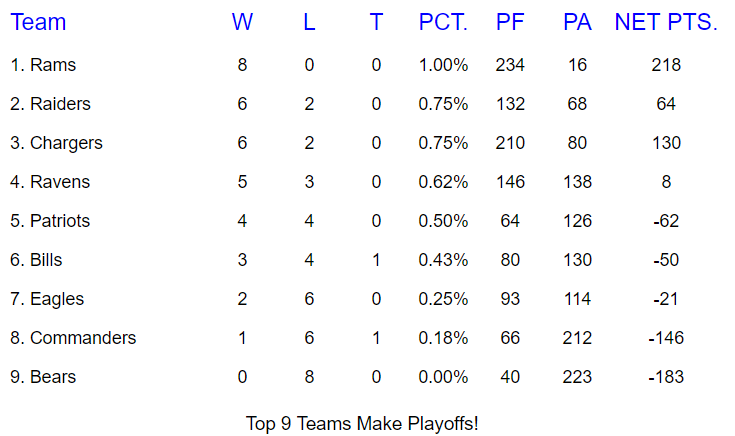This screenshot has width=735, height=436.
Task: Click the 1. Rams team name
Action: click(x=43, y=65)
